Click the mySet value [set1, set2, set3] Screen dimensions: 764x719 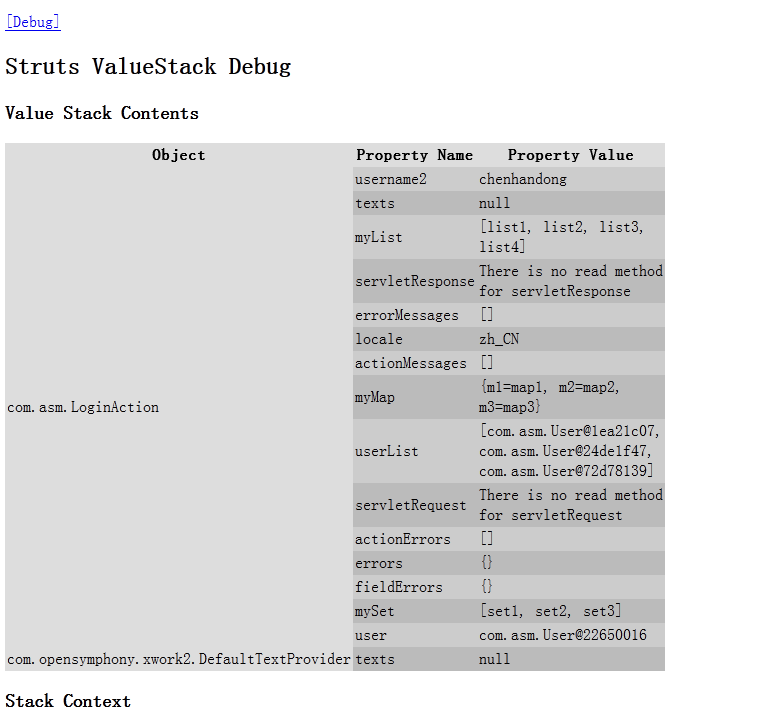[550, 611]
